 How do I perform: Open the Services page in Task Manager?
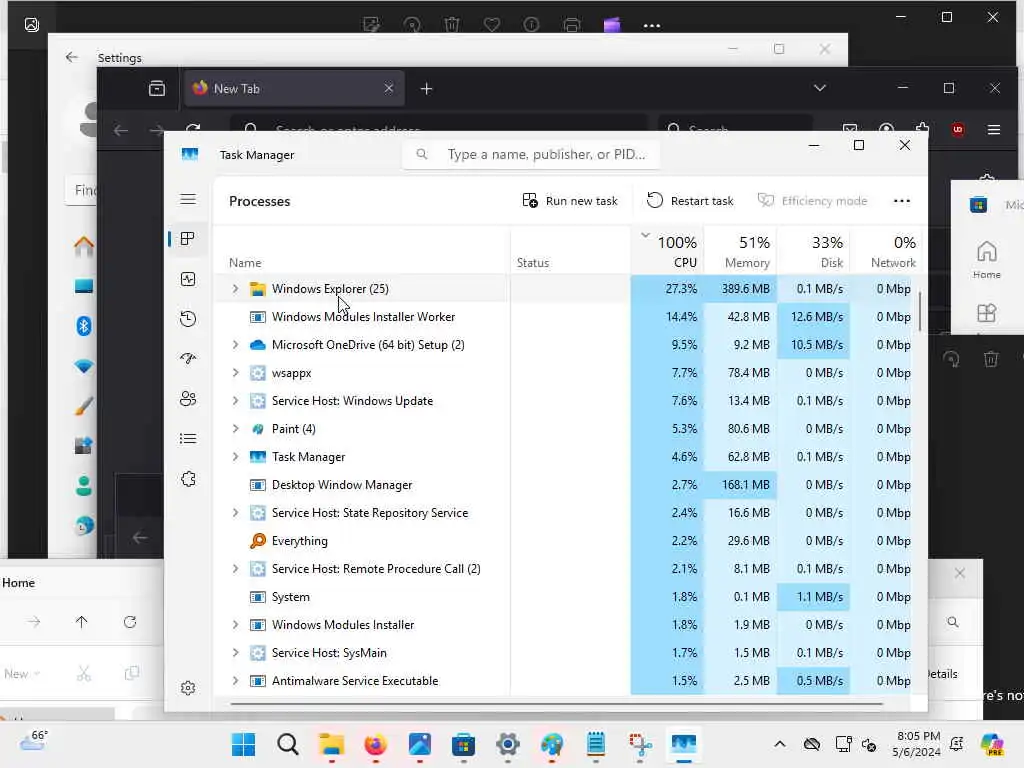(188, 479)
